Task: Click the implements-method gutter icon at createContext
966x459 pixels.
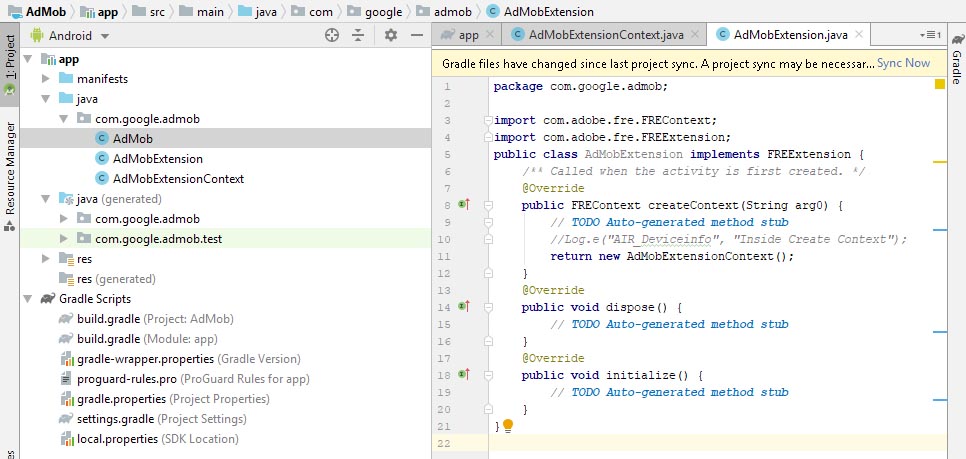Action: click(465, 205)
